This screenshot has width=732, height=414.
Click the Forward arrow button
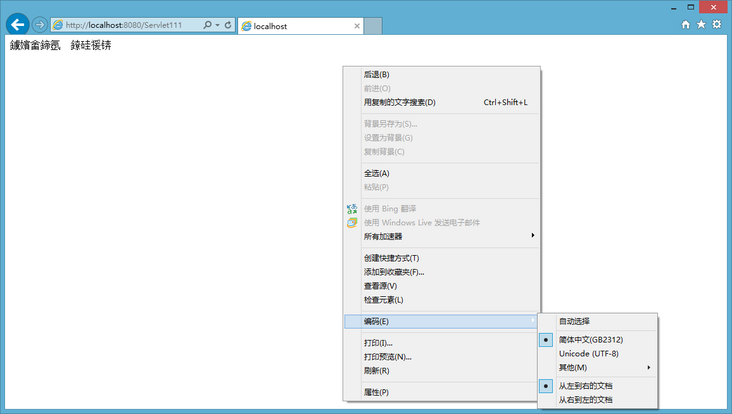tap(40, 25)
